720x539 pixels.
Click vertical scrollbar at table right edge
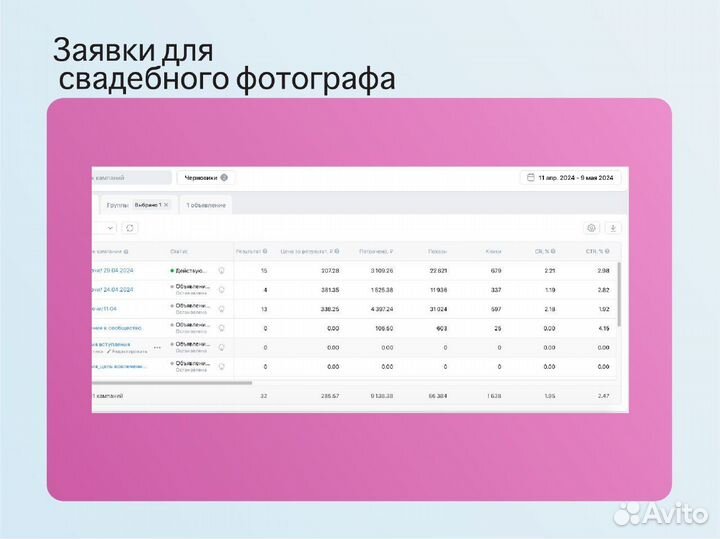click(x=619, y=294)
